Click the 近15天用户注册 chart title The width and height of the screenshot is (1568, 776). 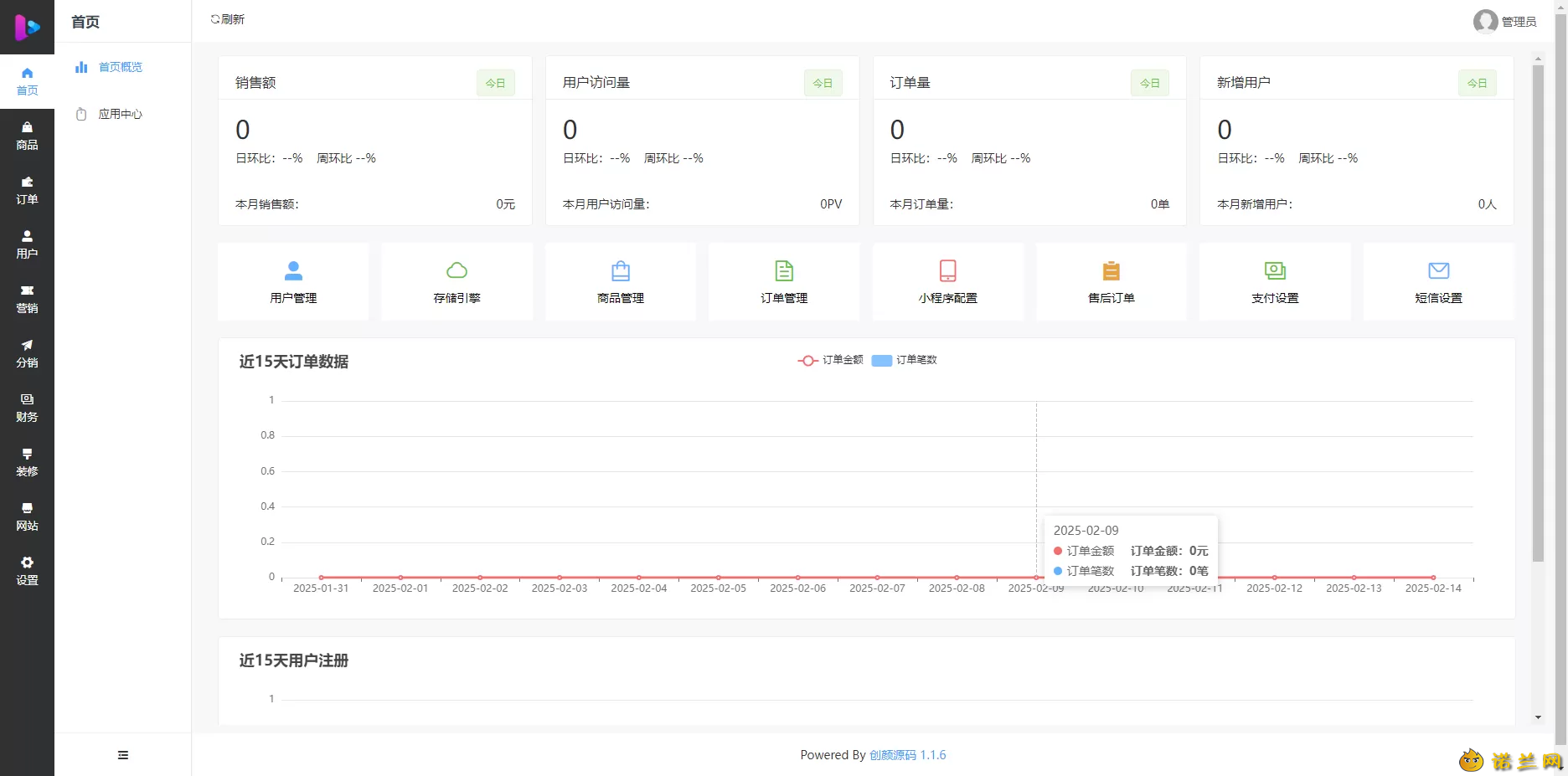coord(294,660)
